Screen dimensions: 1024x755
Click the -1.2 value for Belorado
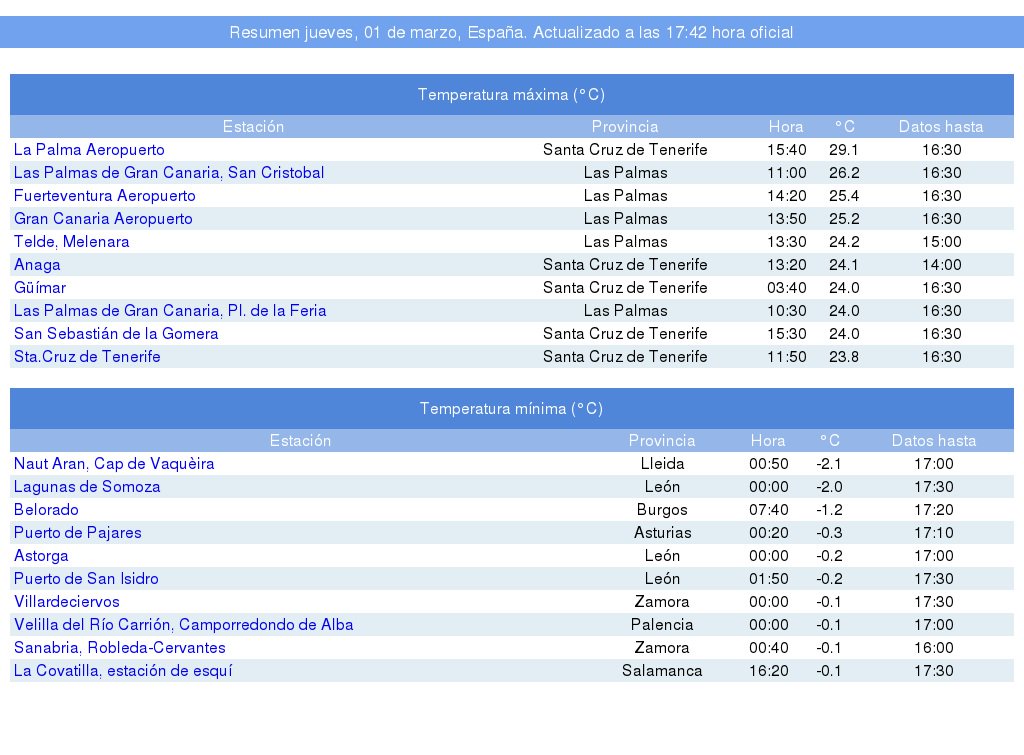coord(829,509)
